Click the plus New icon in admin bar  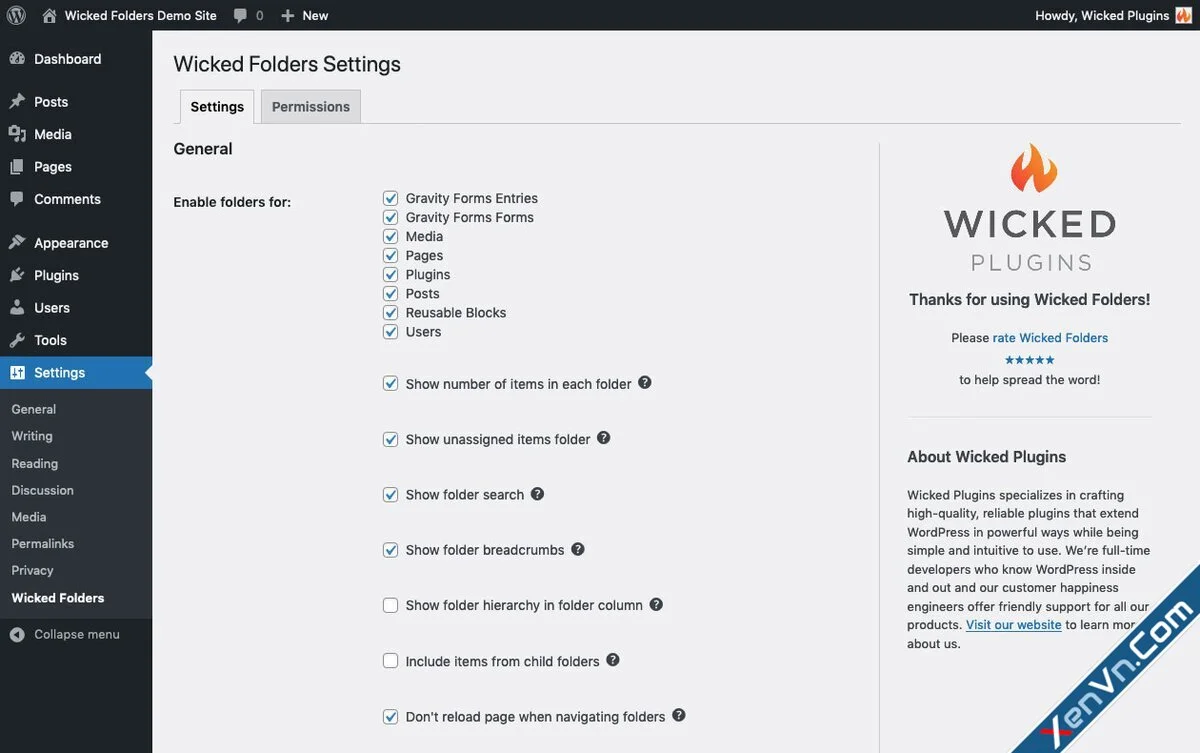point(288,16)
